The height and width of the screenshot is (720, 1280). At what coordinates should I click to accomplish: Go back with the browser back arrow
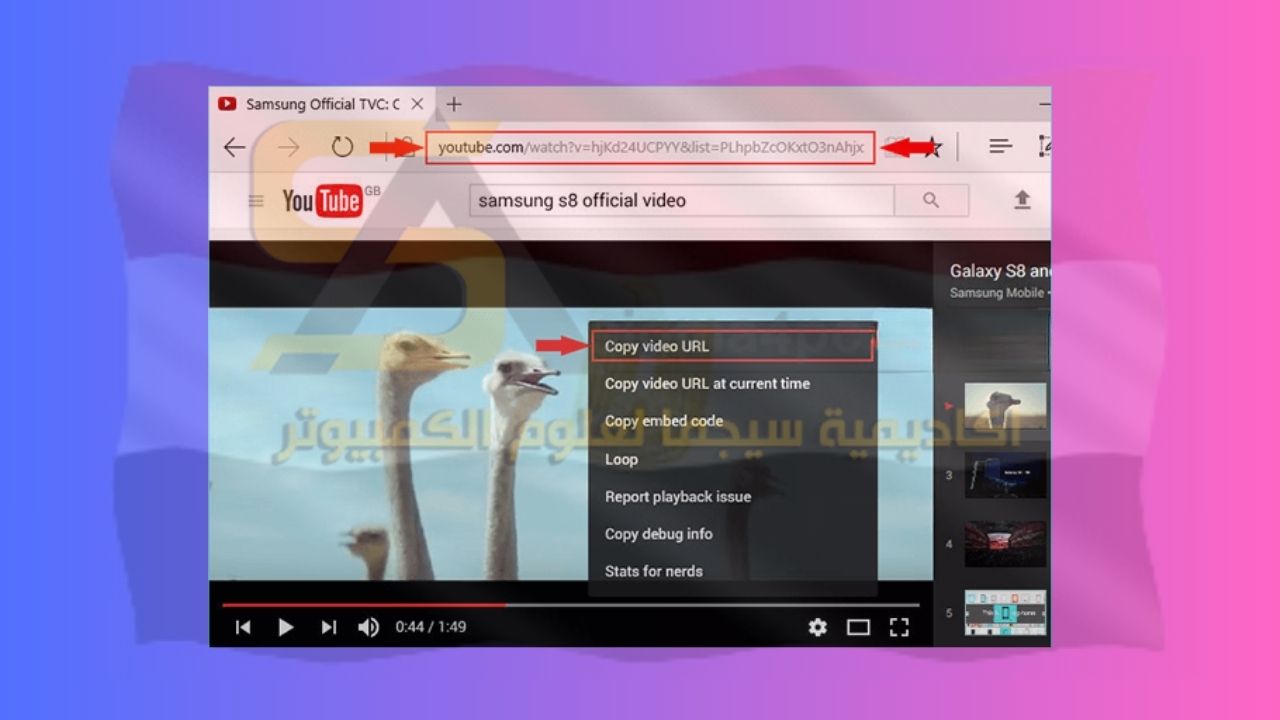tap(234, 148)
